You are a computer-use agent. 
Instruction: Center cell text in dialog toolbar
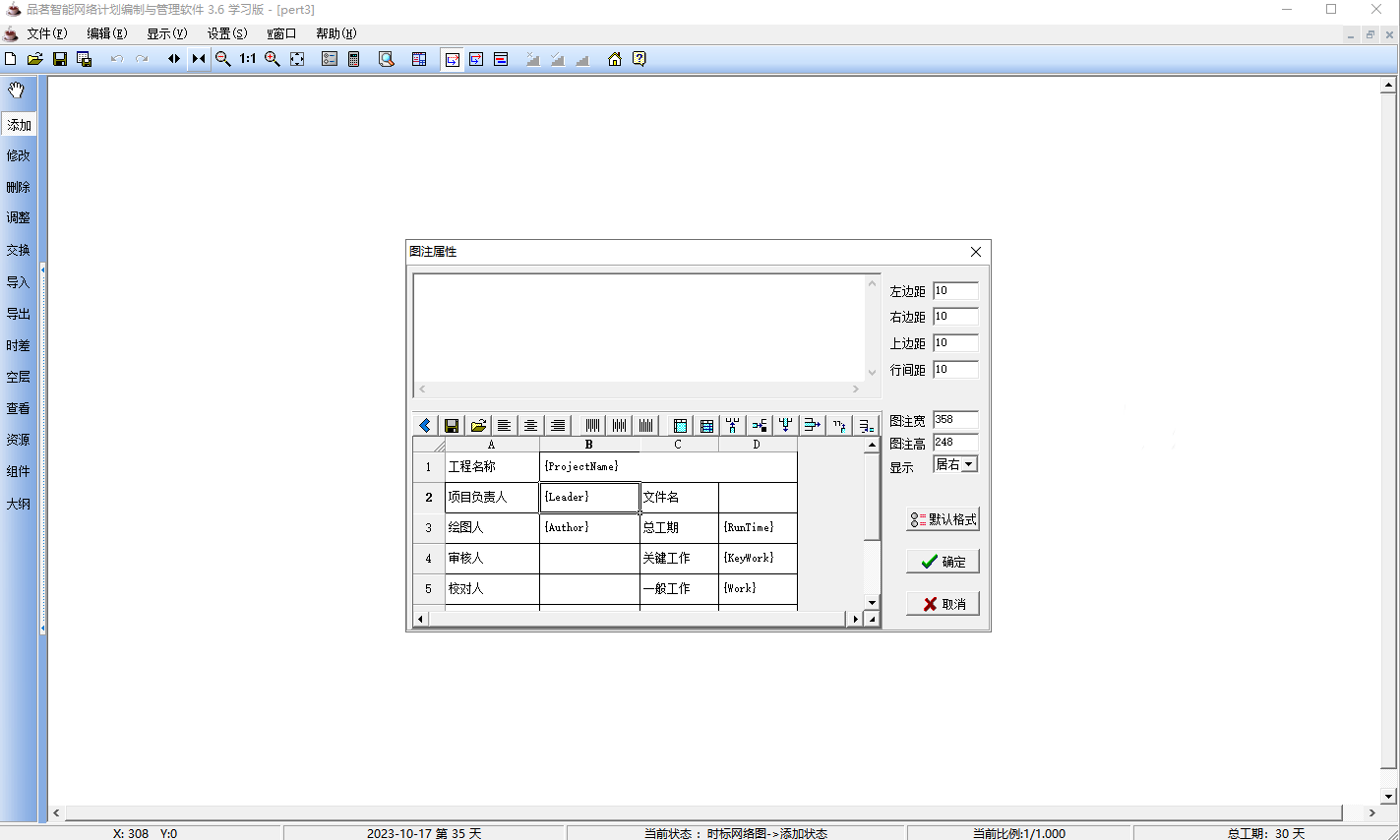[x=530, y=425]
